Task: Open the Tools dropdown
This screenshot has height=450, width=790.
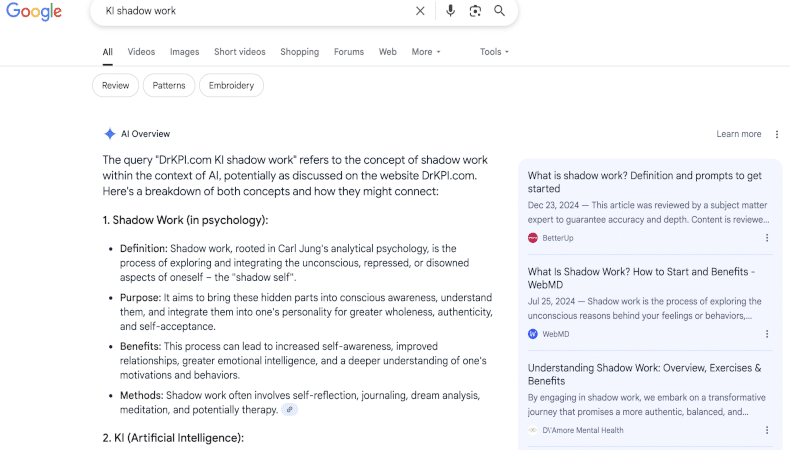Action: [x=494, y=52]
